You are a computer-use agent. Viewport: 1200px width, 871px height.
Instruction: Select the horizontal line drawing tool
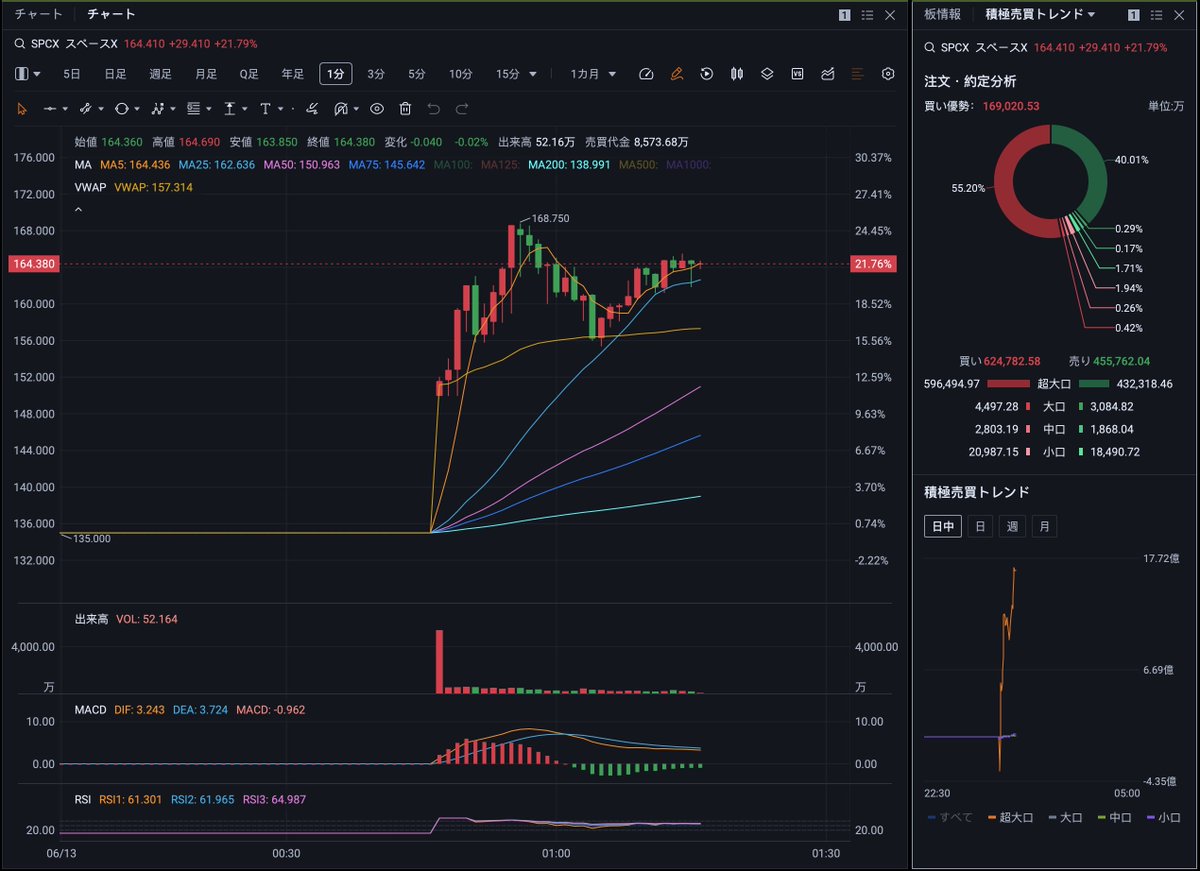(x=49, y=108)
